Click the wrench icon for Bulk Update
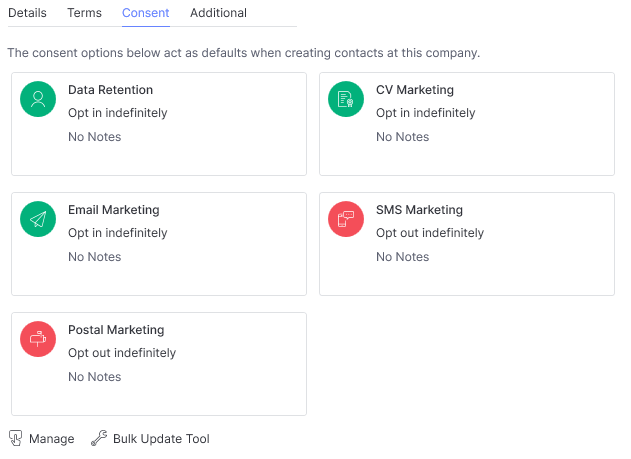 pos(98,438)
